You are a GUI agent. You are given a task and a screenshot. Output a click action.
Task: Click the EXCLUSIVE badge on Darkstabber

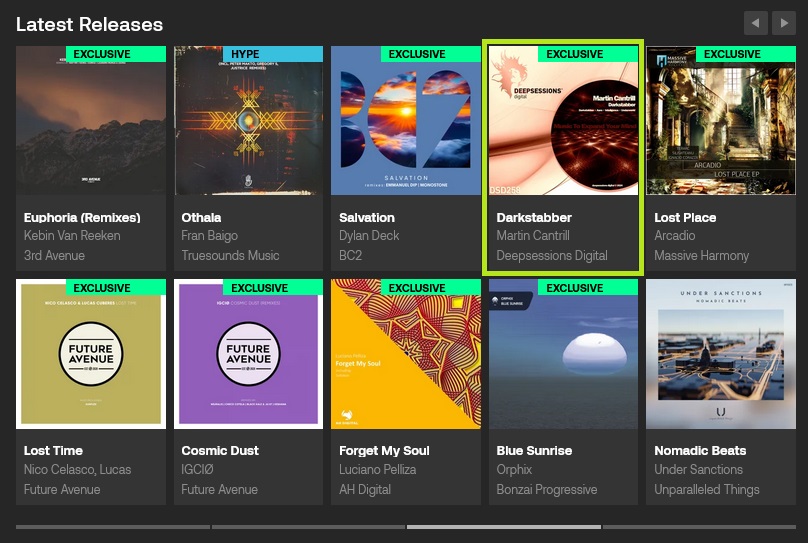(588, 54)
